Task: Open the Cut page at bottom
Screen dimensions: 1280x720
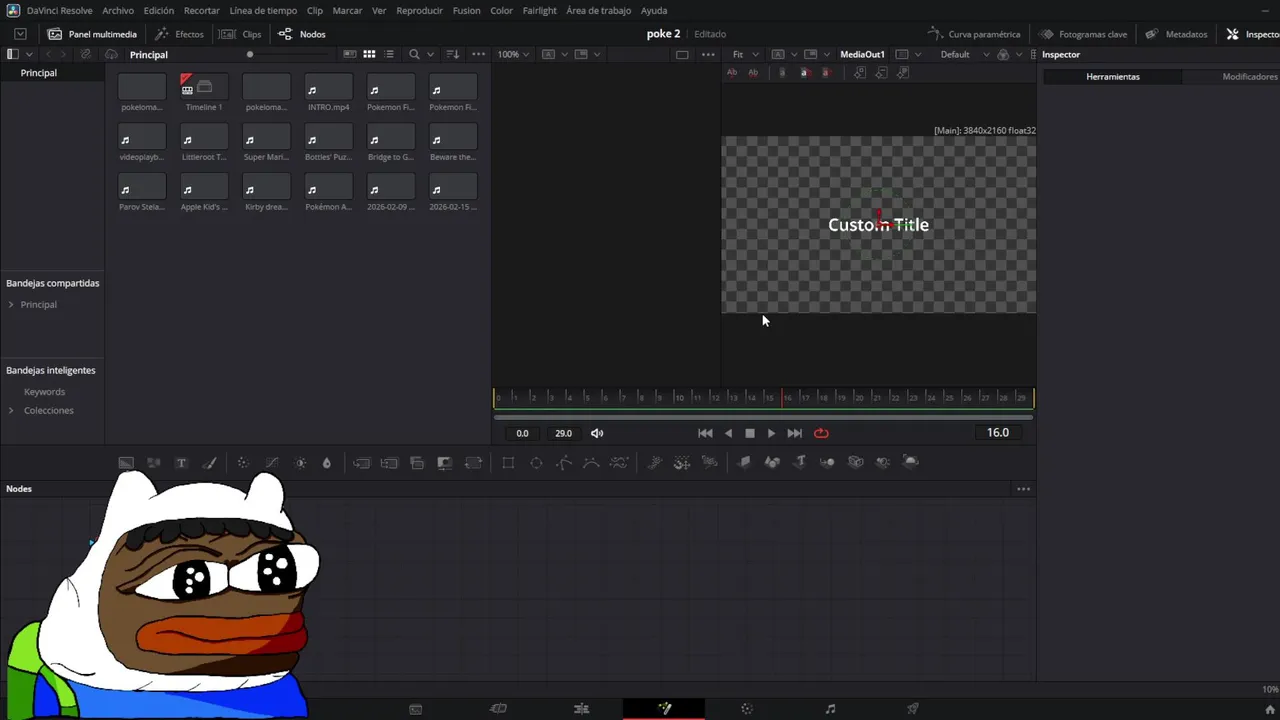Action: [498, 708]
